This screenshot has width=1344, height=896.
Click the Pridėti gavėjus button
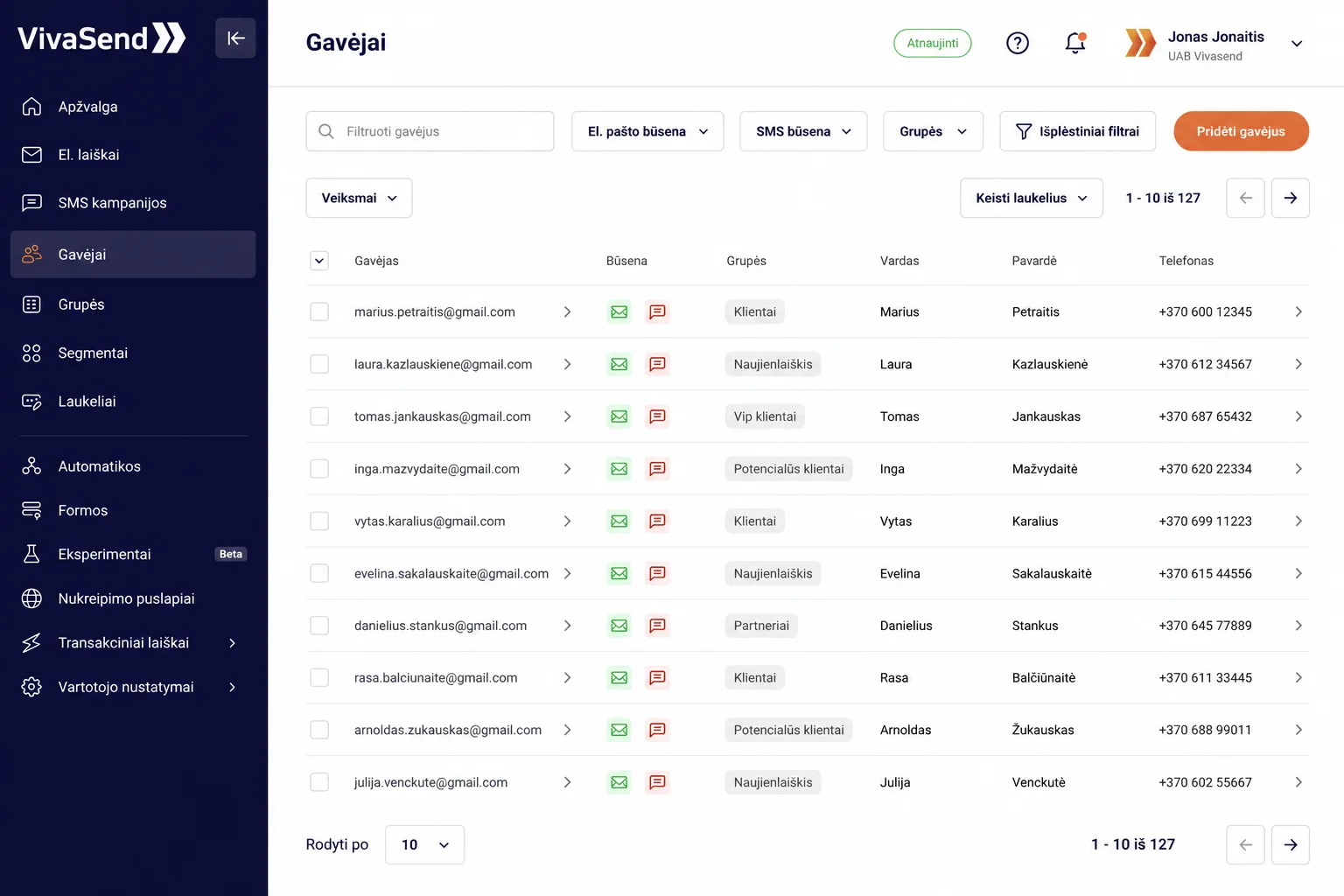[x=1241, y=131]
